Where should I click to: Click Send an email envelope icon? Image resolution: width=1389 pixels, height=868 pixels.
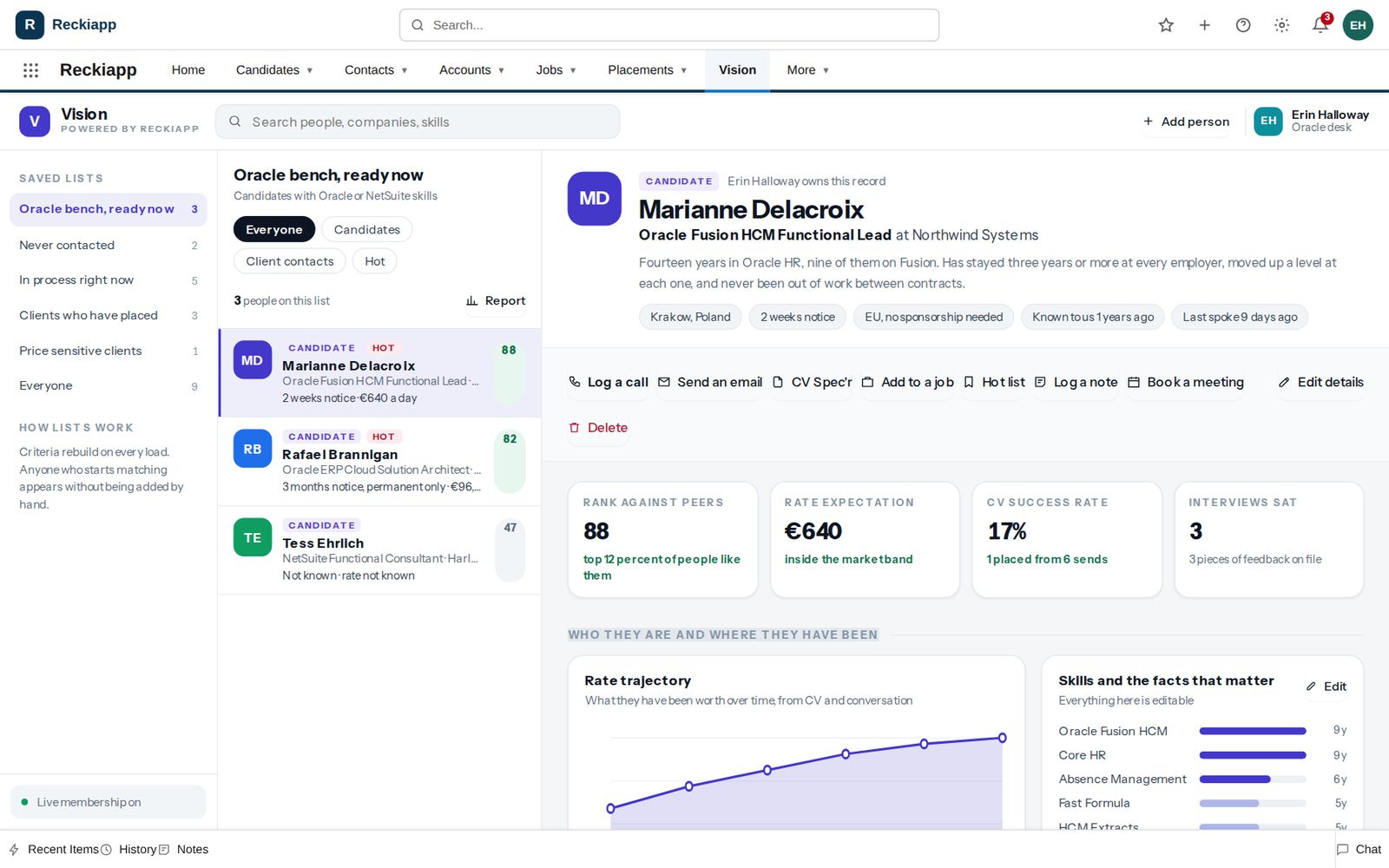[664, 382]
